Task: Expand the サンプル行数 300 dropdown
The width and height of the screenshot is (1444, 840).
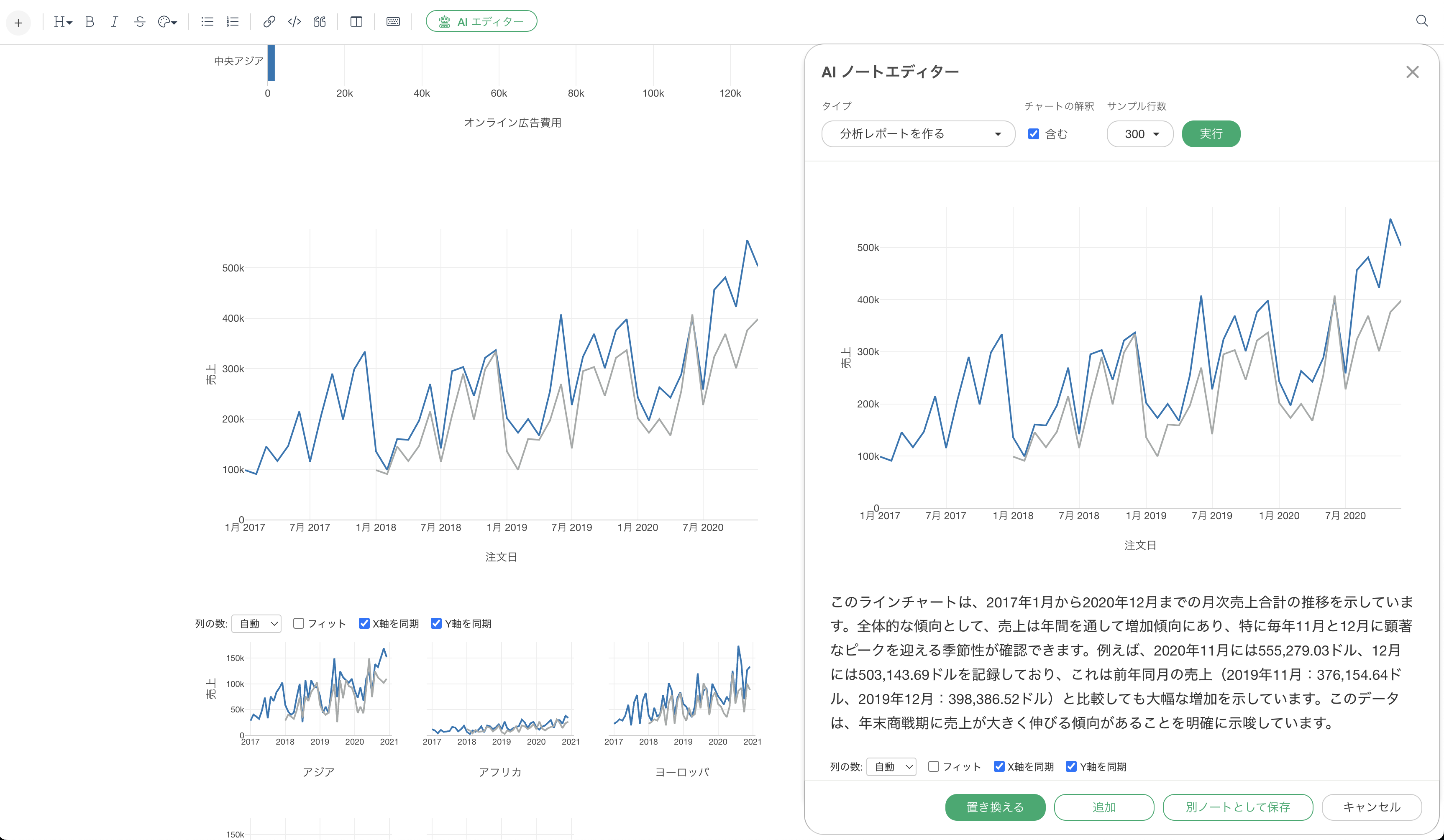Action: click(1139, 133)
